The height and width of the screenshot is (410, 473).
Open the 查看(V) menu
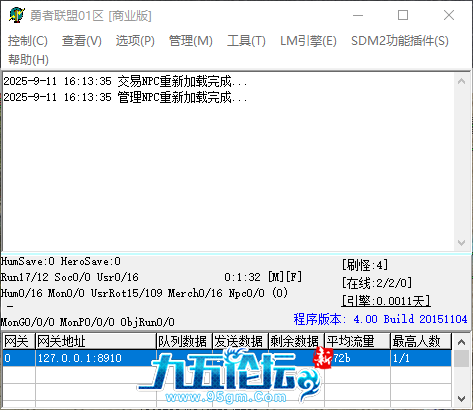[82, 41]
